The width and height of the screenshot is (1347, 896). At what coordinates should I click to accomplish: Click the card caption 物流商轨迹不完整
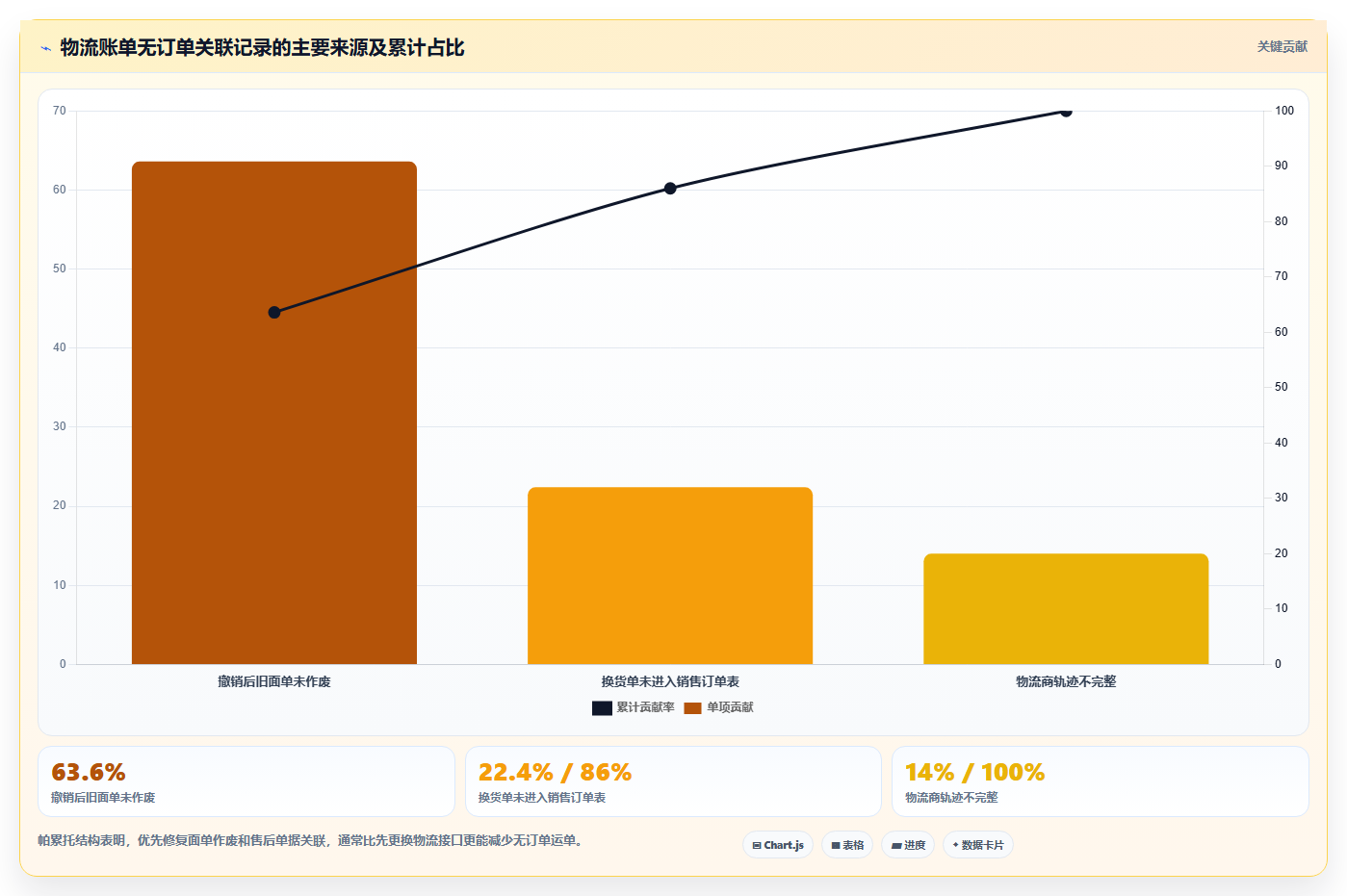coord(951,798)
